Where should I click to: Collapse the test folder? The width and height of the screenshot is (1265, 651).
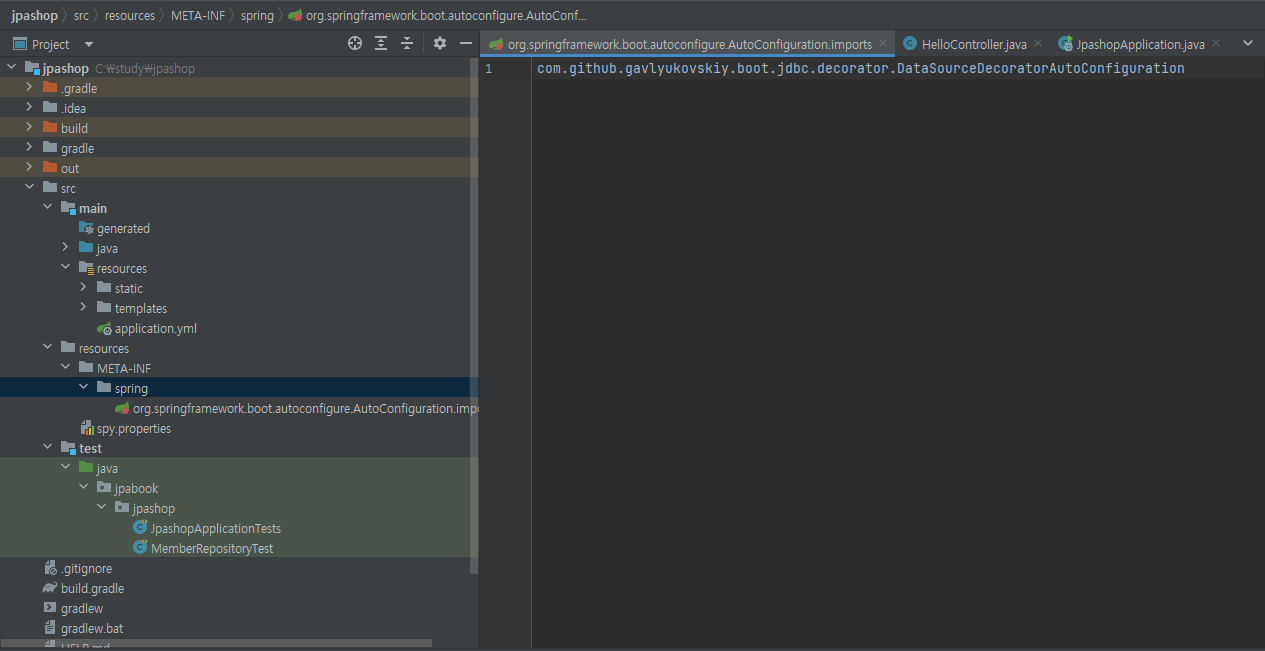pos(48,448)
